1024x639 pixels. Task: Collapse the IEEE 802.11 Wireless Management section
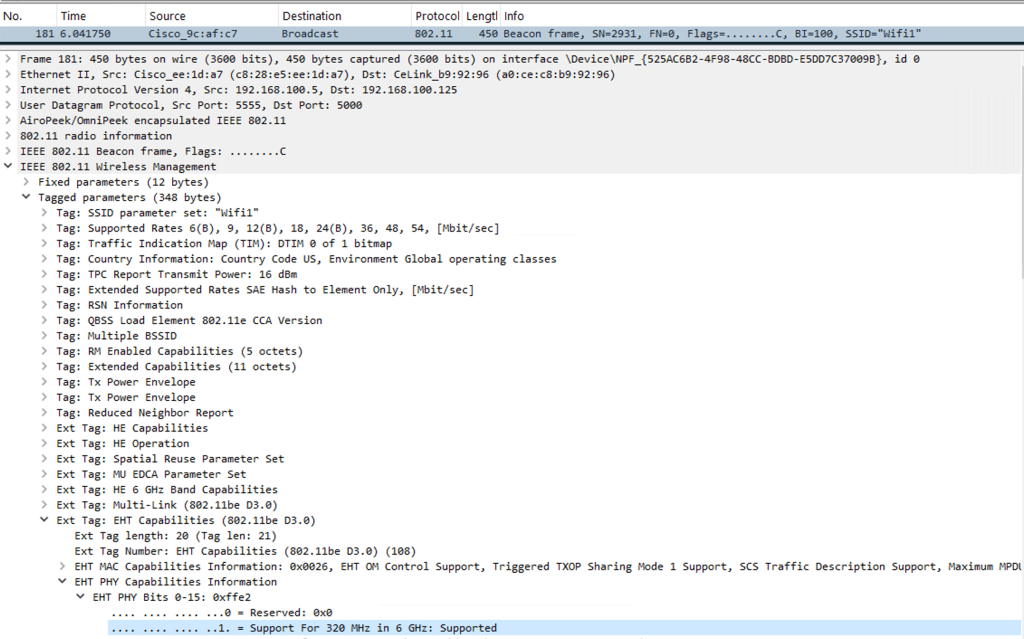point(9,167)
